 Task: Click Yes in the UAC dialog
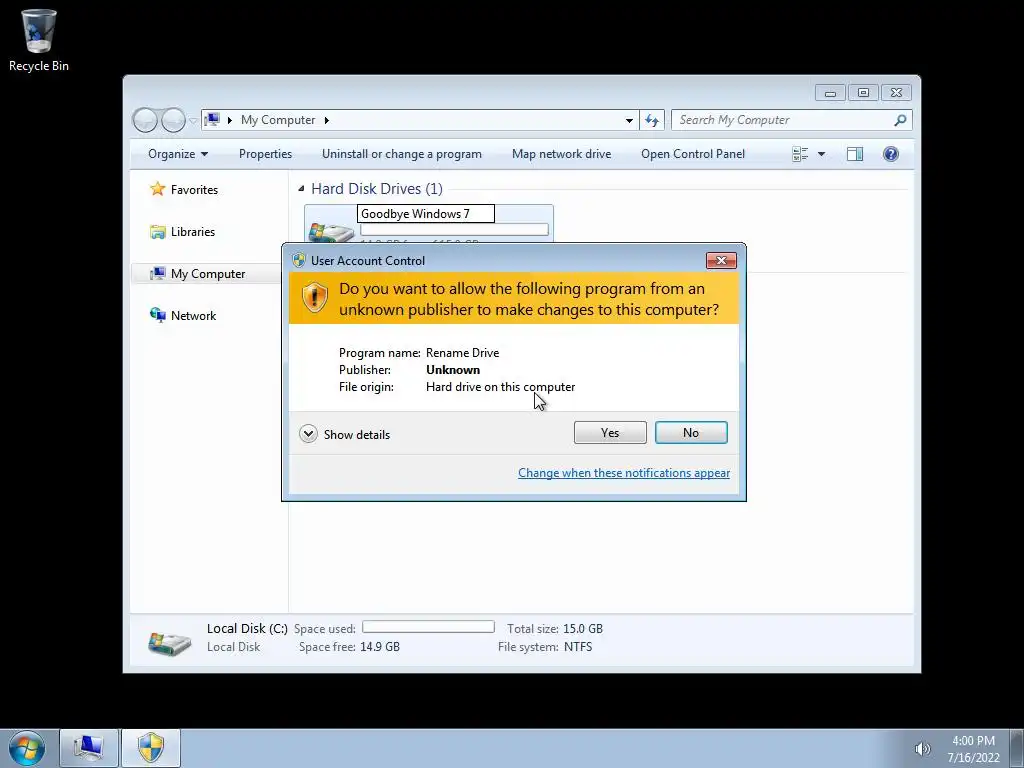point(610,432)
